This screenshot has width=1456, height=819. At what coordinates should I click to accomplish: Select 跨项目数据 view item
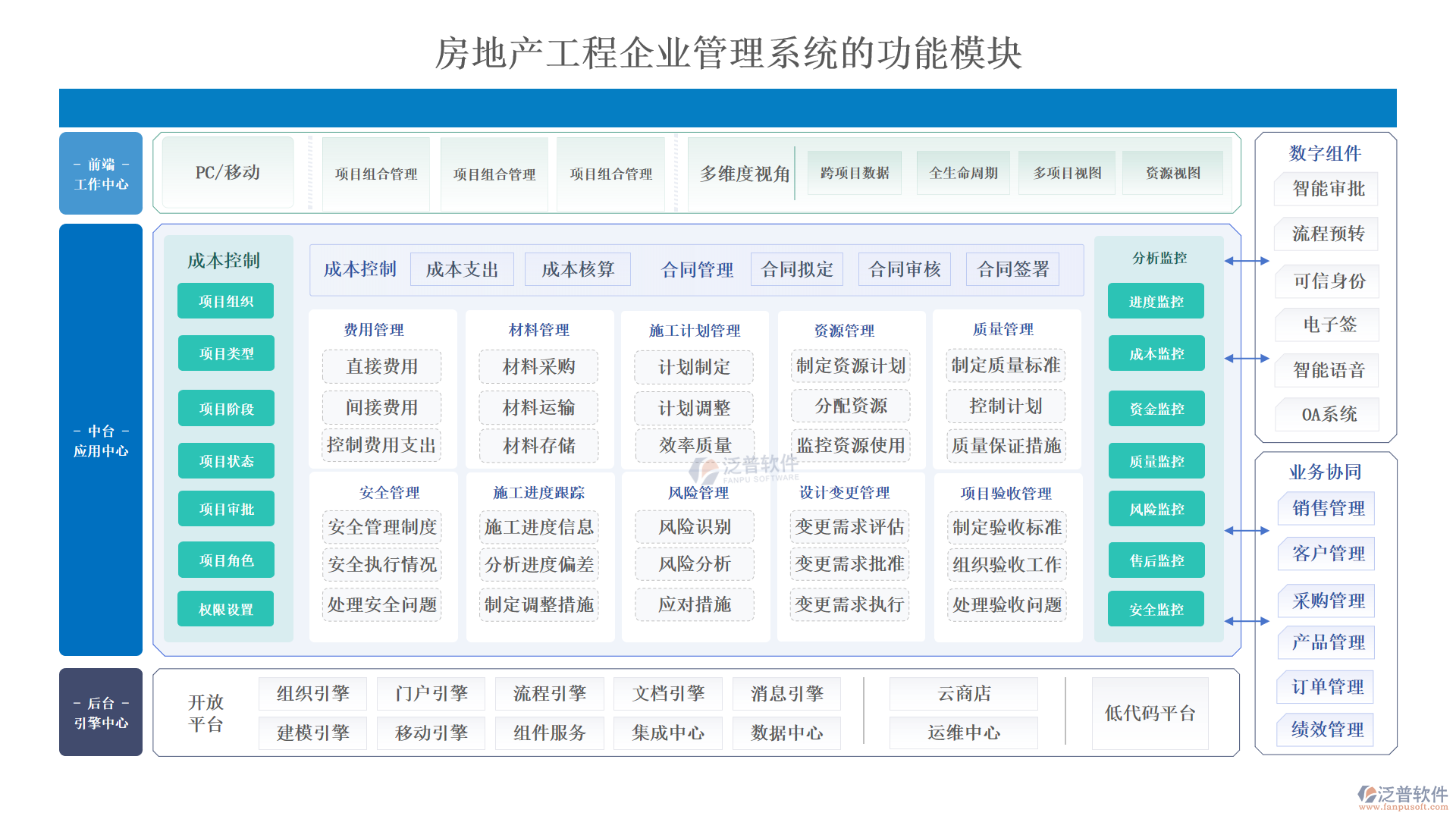(x=855, y=173)
